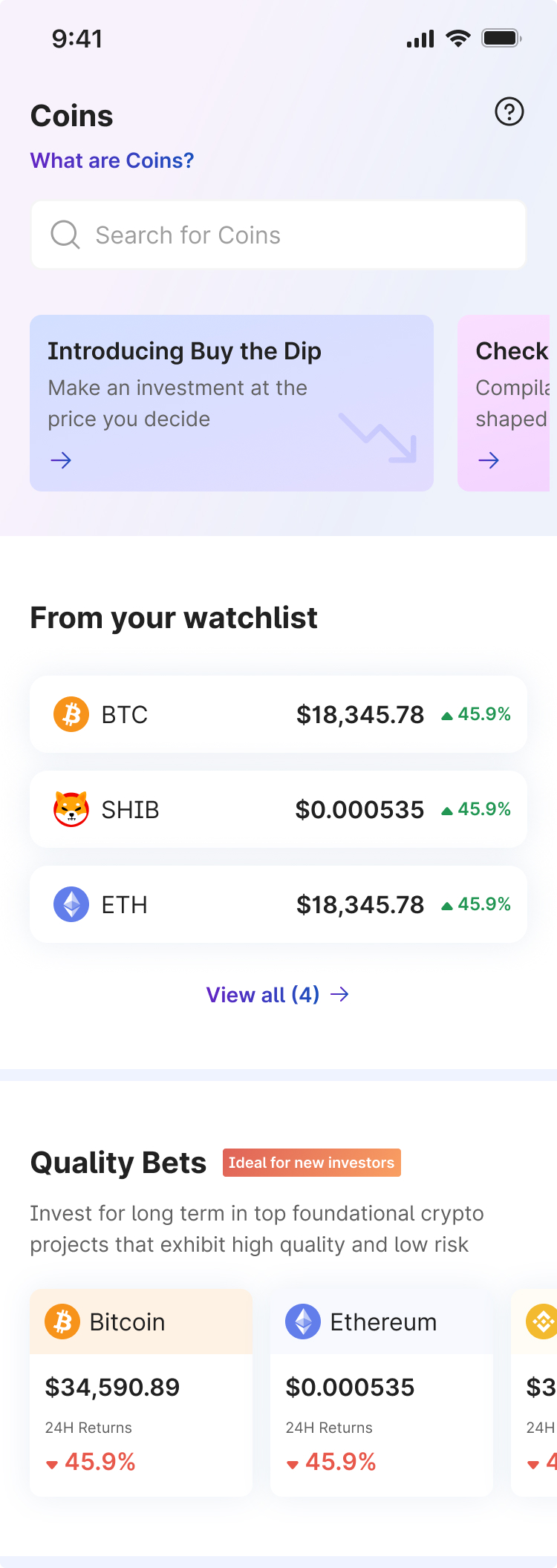Click the Ethereum logo in Quality Bets
The width and height of the screenshot is (557, 1568).
click(303, 1322)
